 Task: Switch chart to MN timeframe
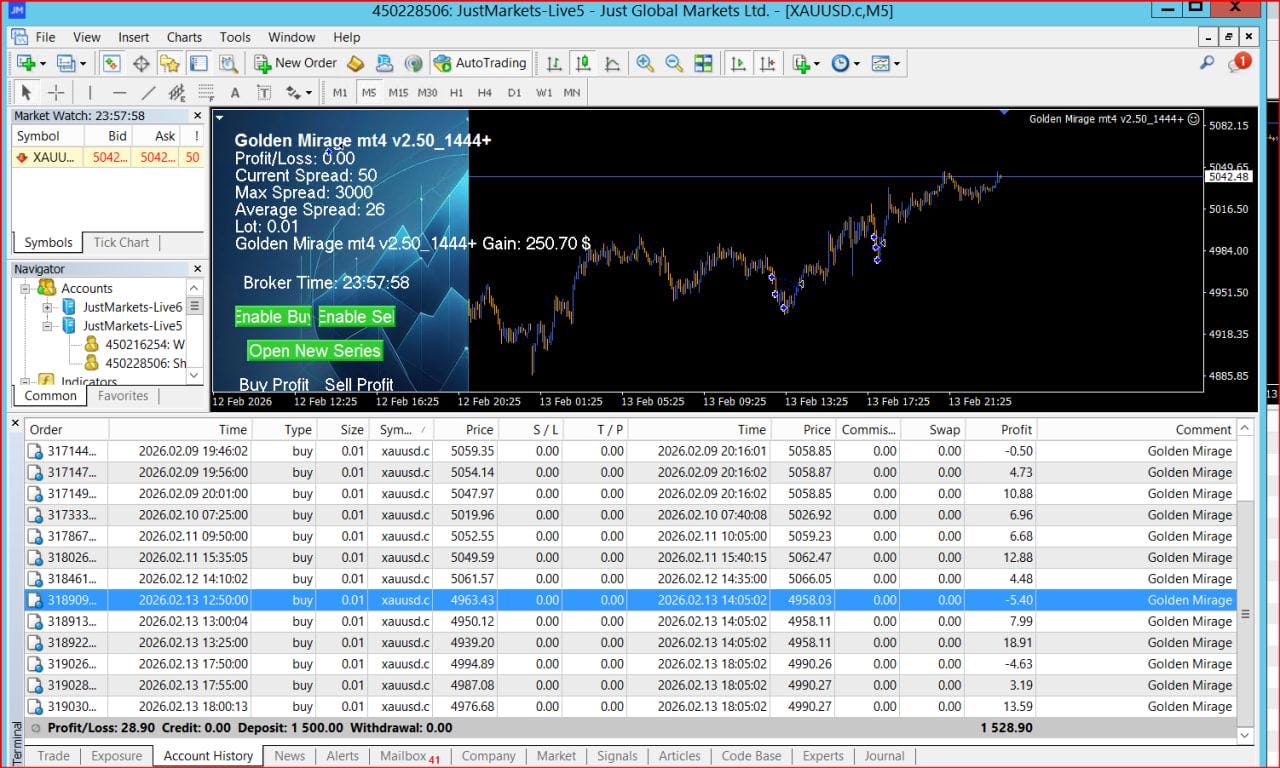coord(572,92)
